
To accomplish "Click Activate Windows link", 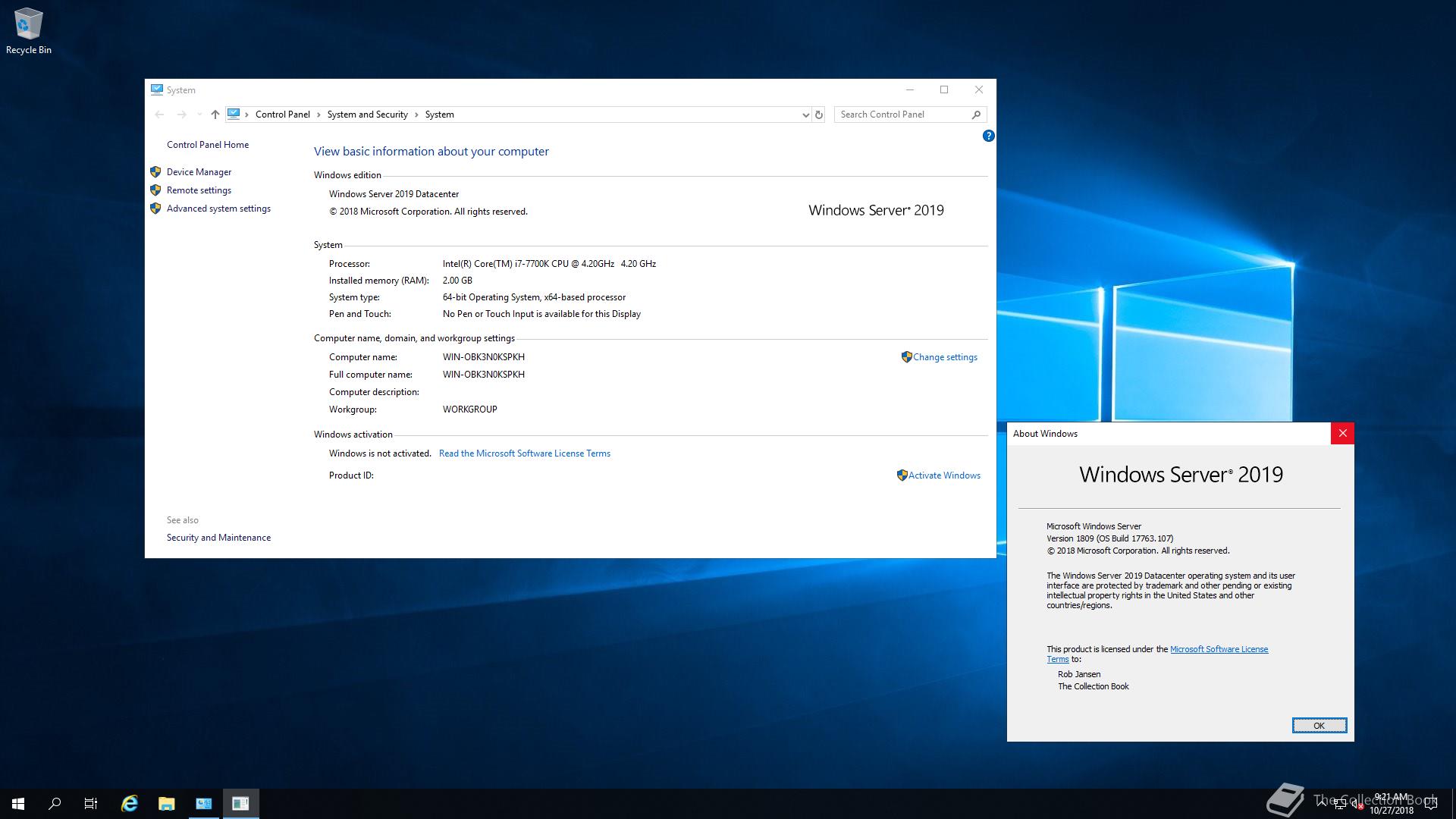I will pyautogui.click(x=944, y=475).
